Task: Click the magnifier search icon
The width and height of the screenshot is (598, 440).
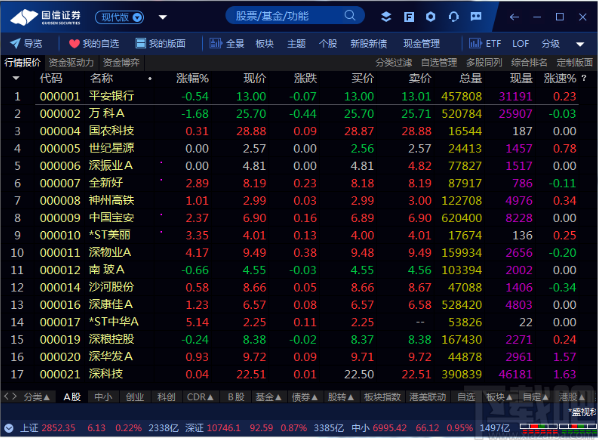Action: click(349, 15)
